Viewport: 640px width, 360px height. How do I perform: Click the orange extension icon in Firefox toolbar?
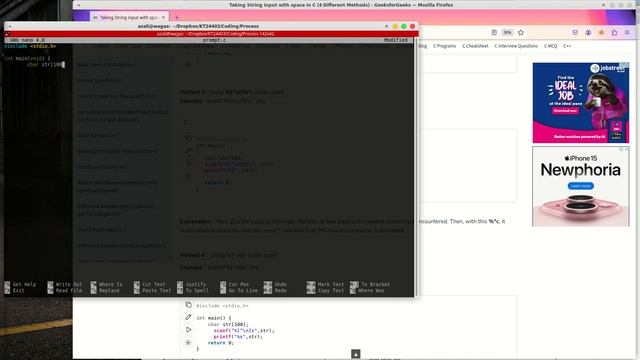pyautogui.click(x=601, y=32)
